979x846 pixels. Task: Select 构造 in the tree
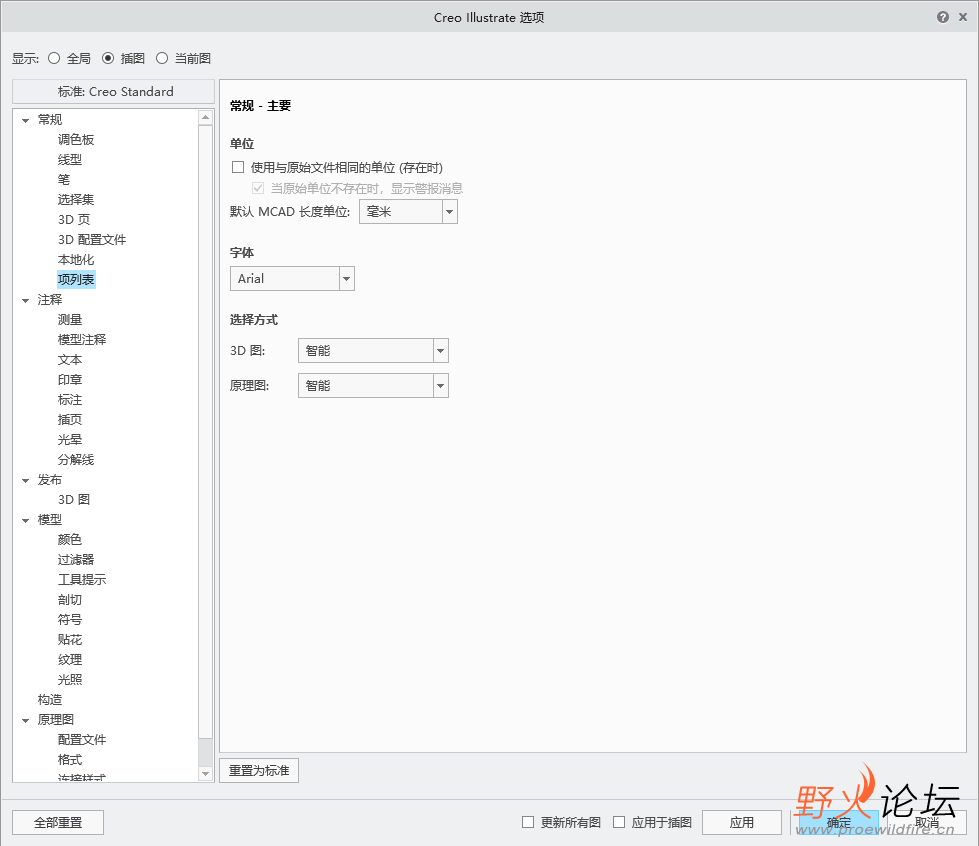click(x=49, y=699)
